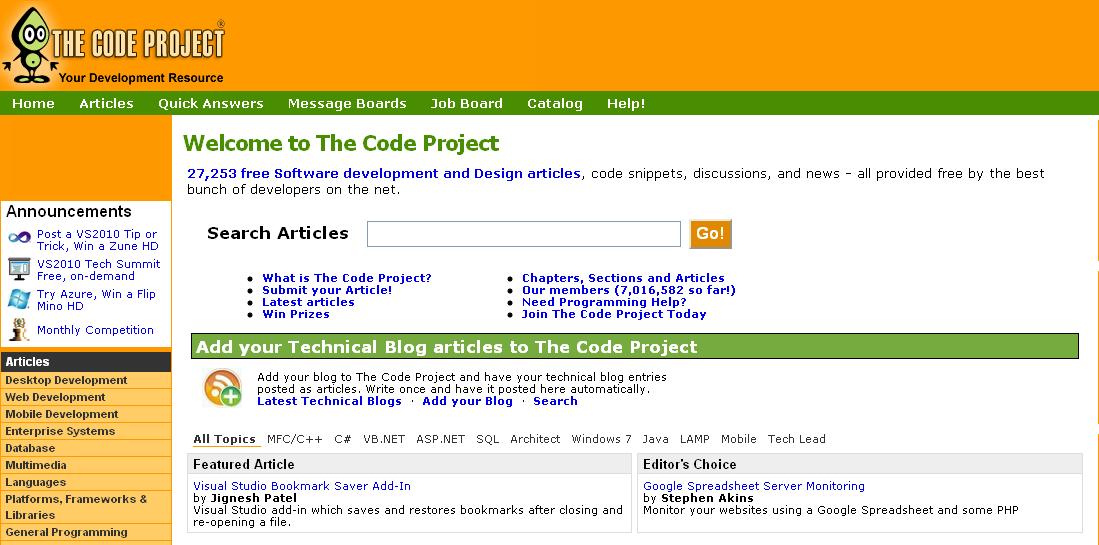Open Message Boards from nav bar

click(347, 104)
